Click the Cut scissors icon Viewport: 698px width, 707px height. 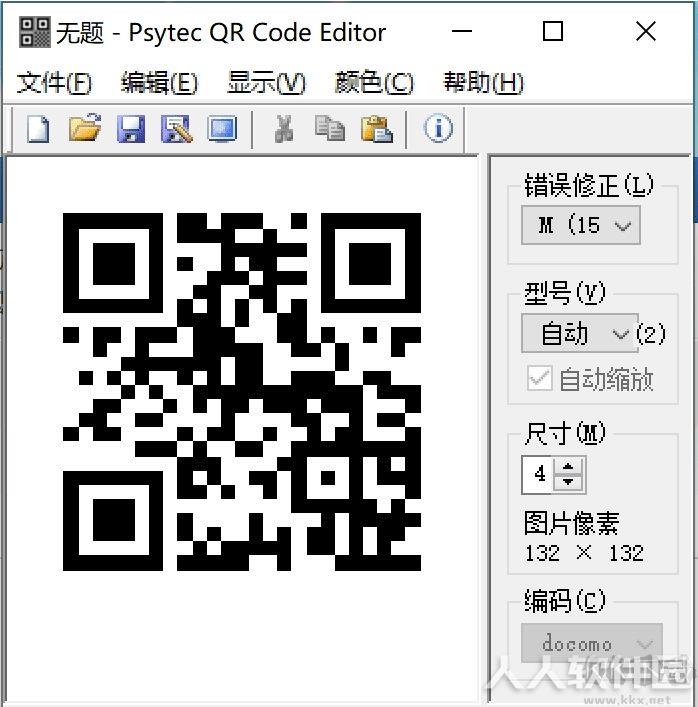click(284, 129)
